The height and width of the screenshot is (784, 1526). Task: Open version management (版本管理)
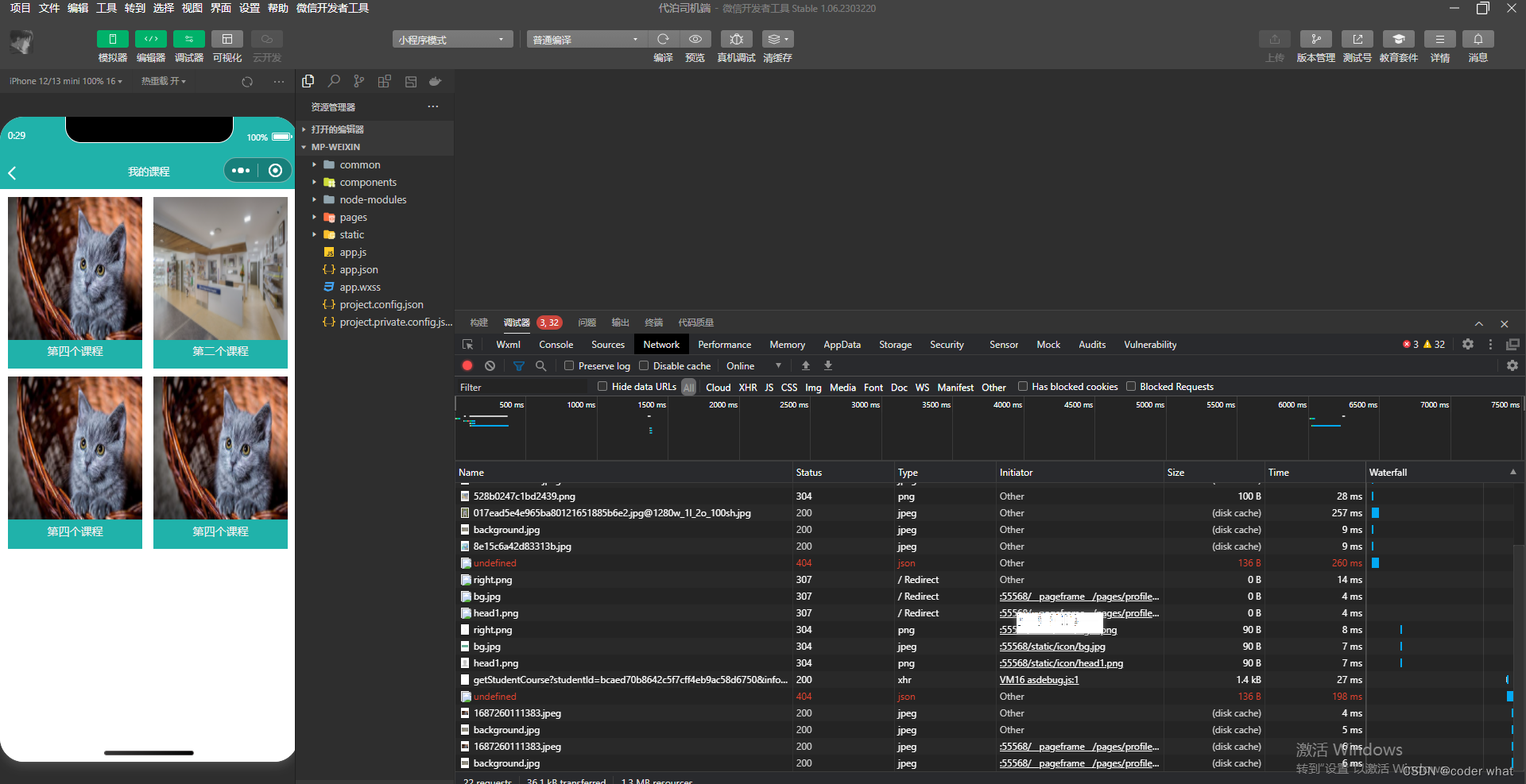(x=1315, y=39)
